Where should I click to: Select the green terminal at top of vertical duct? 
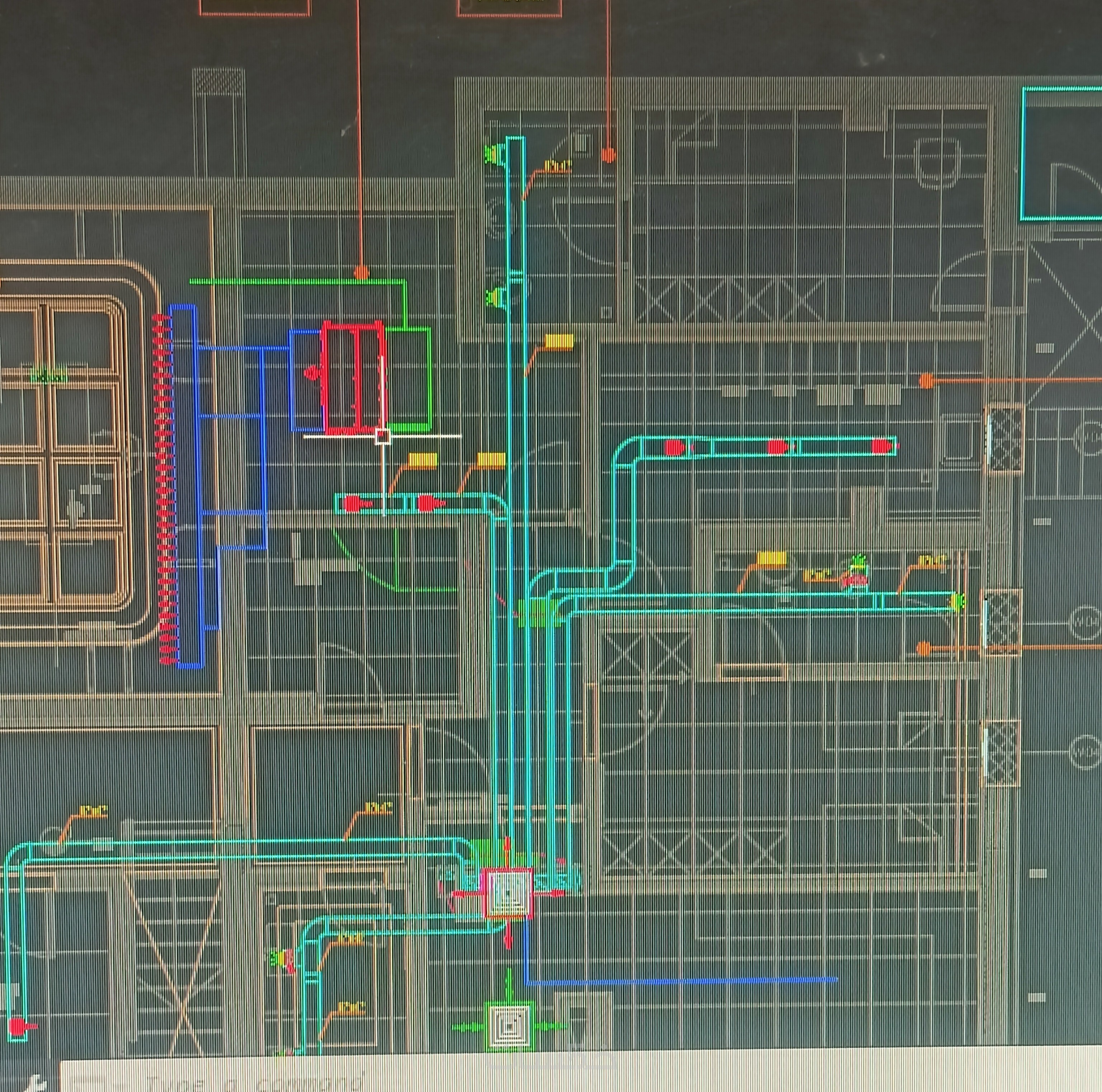point(494,154)
